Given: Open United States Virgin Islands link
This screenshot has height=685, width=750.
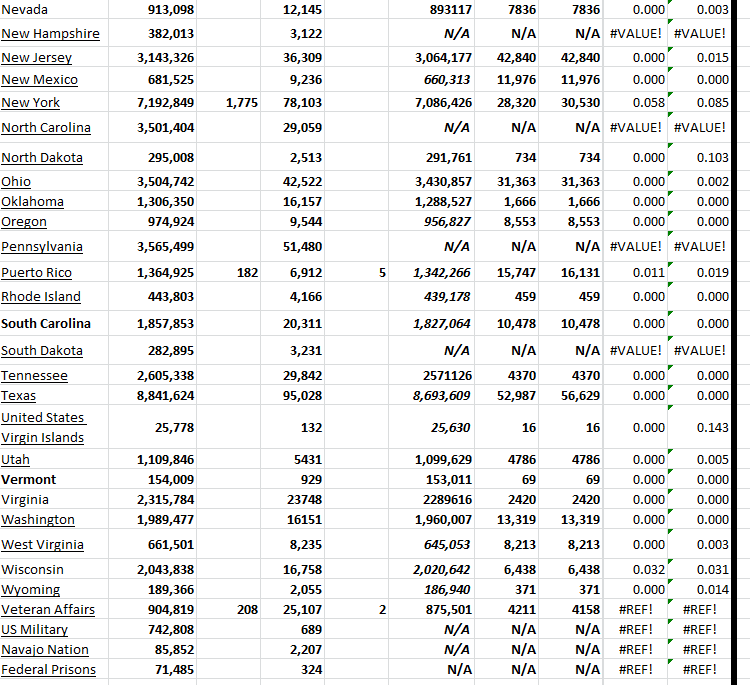Looking at the screenshot, I should pos(43,427).
